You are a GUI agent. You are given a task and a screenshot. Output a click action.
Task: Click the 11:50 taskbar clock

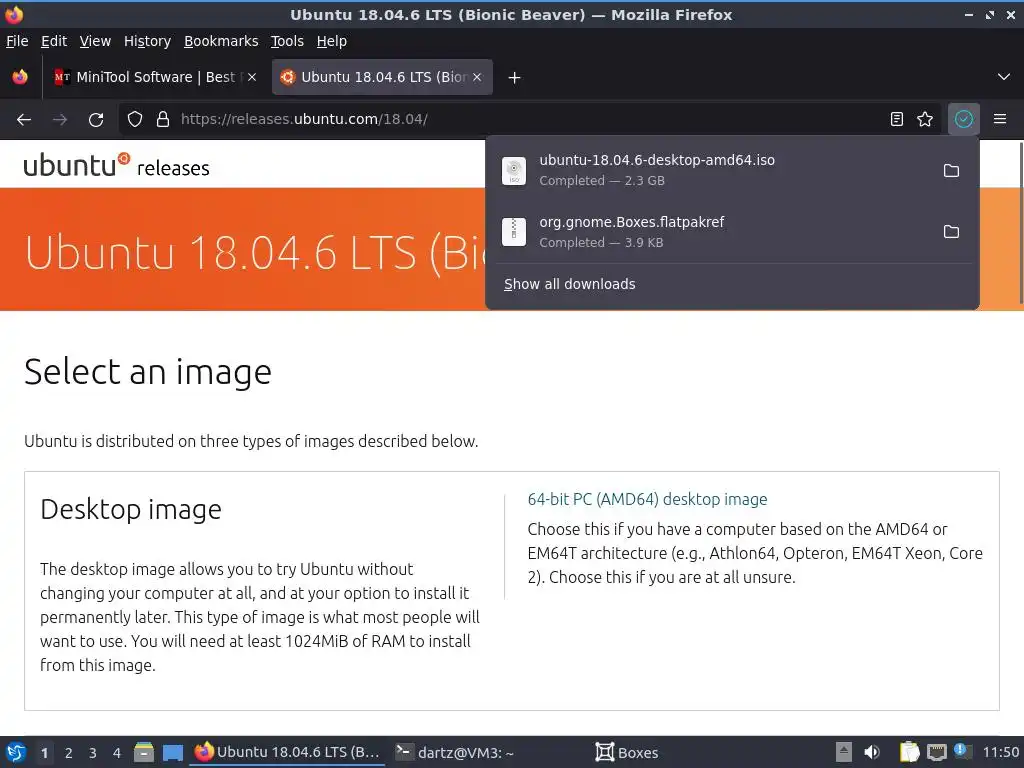coord(1000,752)
